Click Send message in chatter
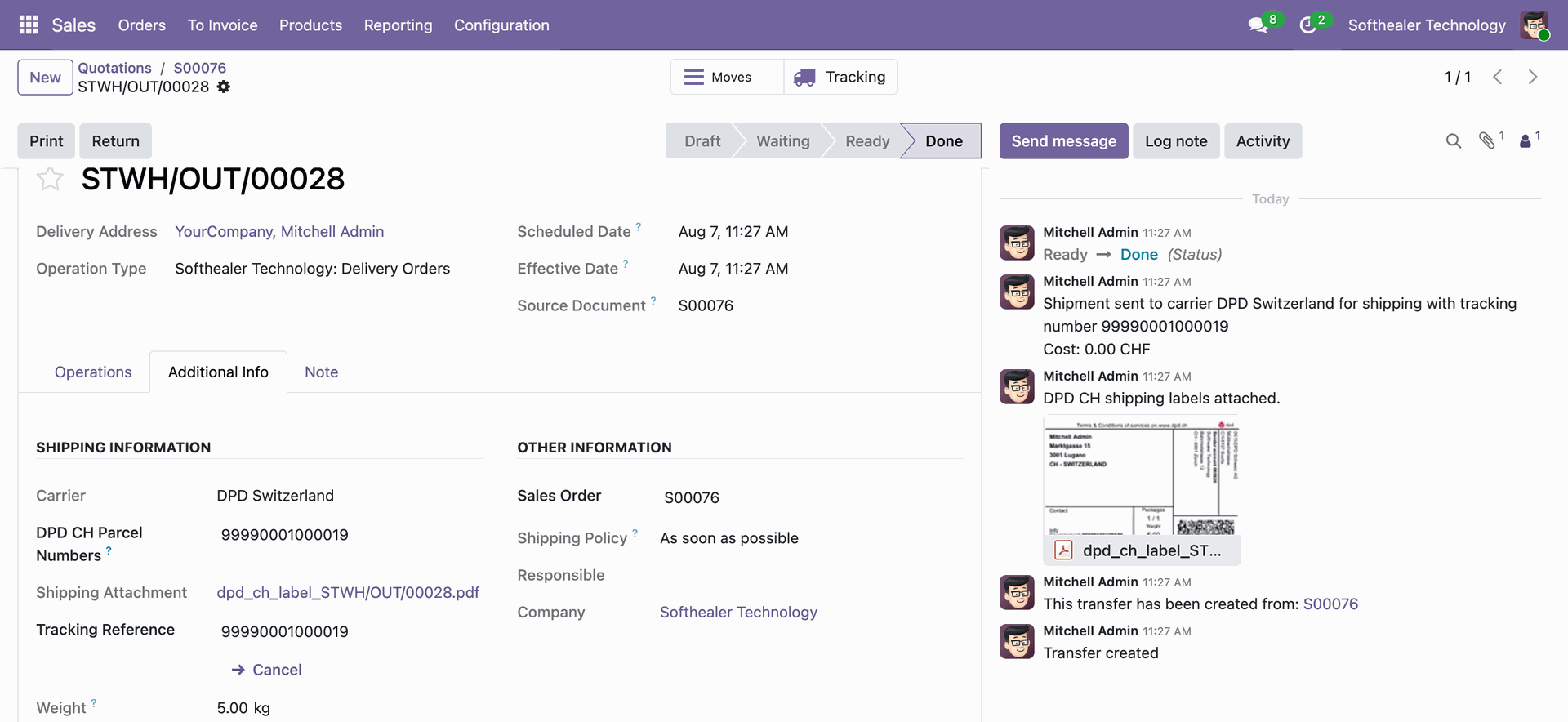Image resolution: width=1568 pixels, height=722 pixels. 1064,141
